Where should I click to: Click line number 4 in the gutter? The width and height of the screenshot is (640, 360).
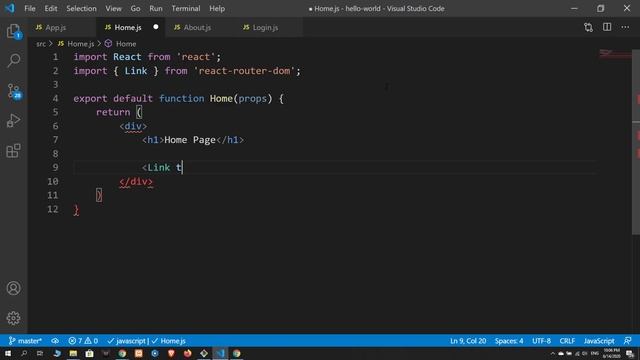pyautogui.click(x=56, y=98)
